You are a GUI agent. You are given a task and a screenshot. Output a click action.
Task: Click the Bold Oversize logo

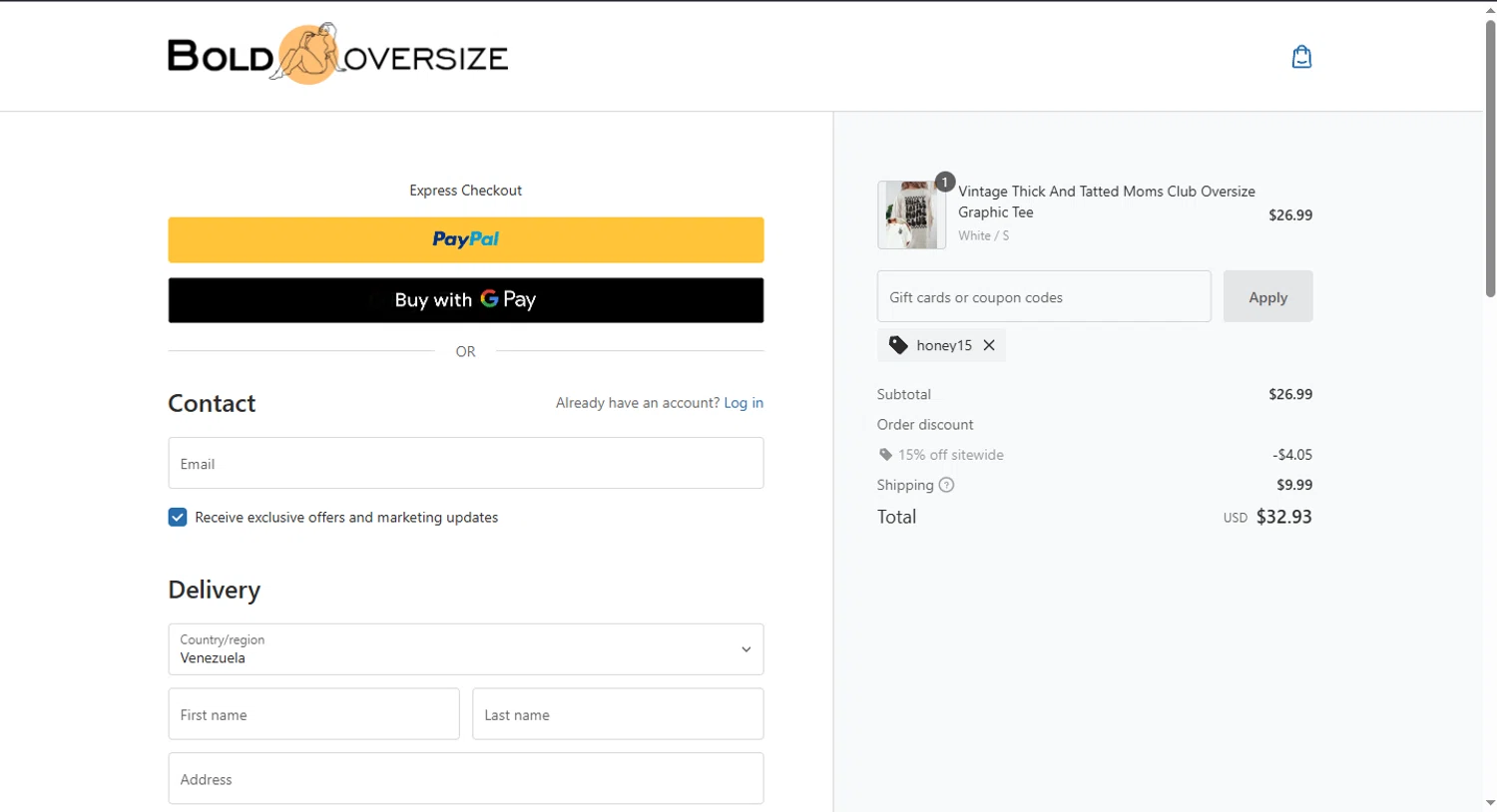338,54
